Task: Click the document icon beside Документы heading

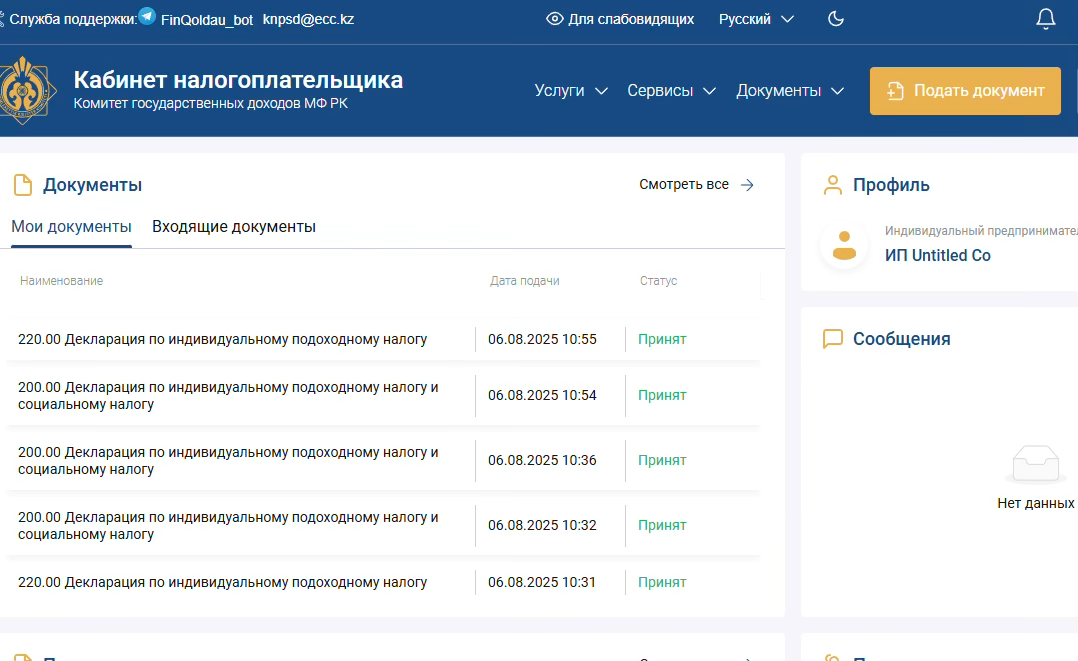Action: (x=22, y=184)
